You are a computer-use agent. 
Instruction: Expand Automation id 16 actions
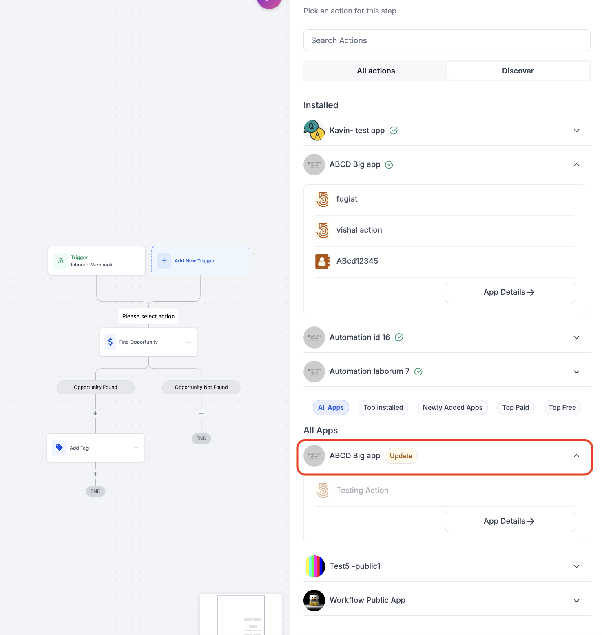[576, 337]
